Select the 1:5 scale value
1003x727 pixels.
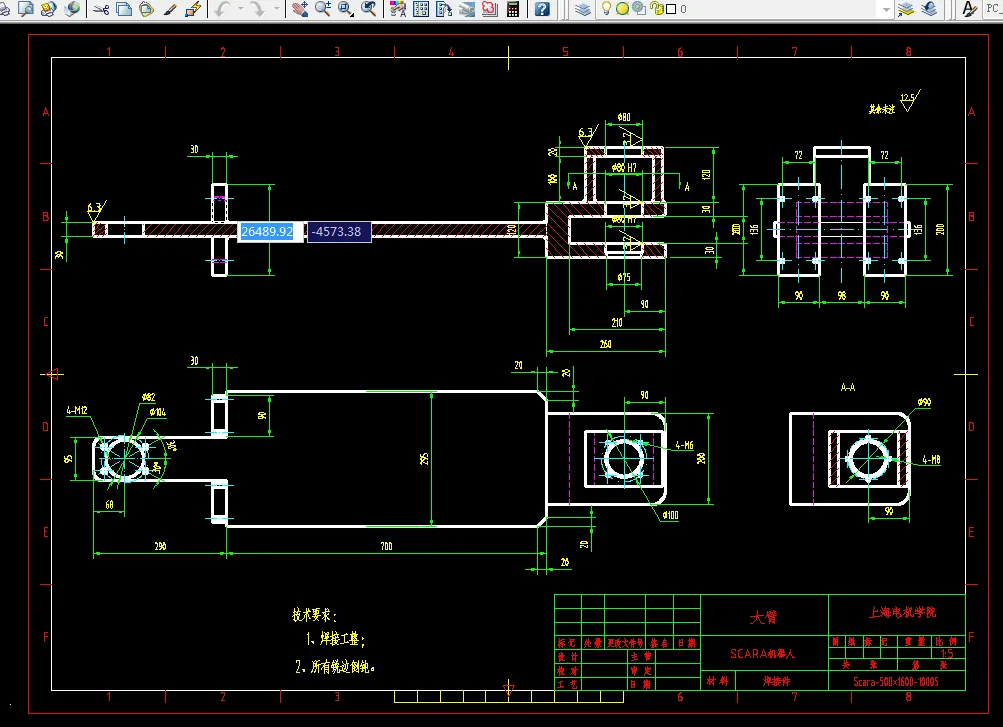point(947,653)
